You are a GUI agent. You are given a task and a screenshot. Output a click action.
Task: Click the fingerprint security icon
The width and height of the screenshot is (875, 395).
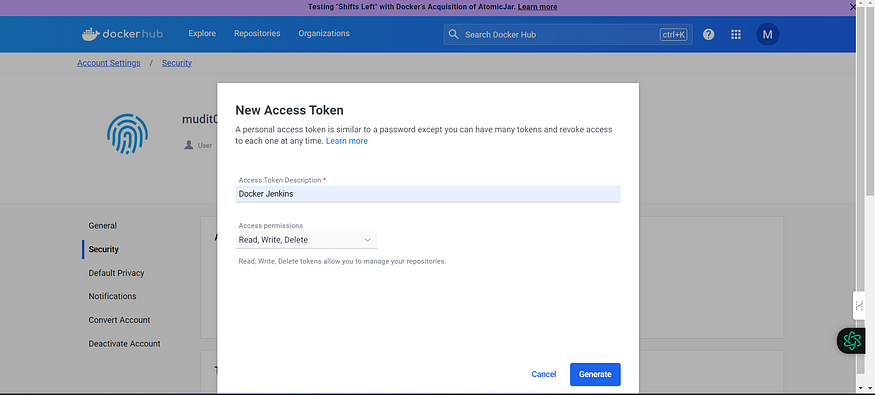127,134
